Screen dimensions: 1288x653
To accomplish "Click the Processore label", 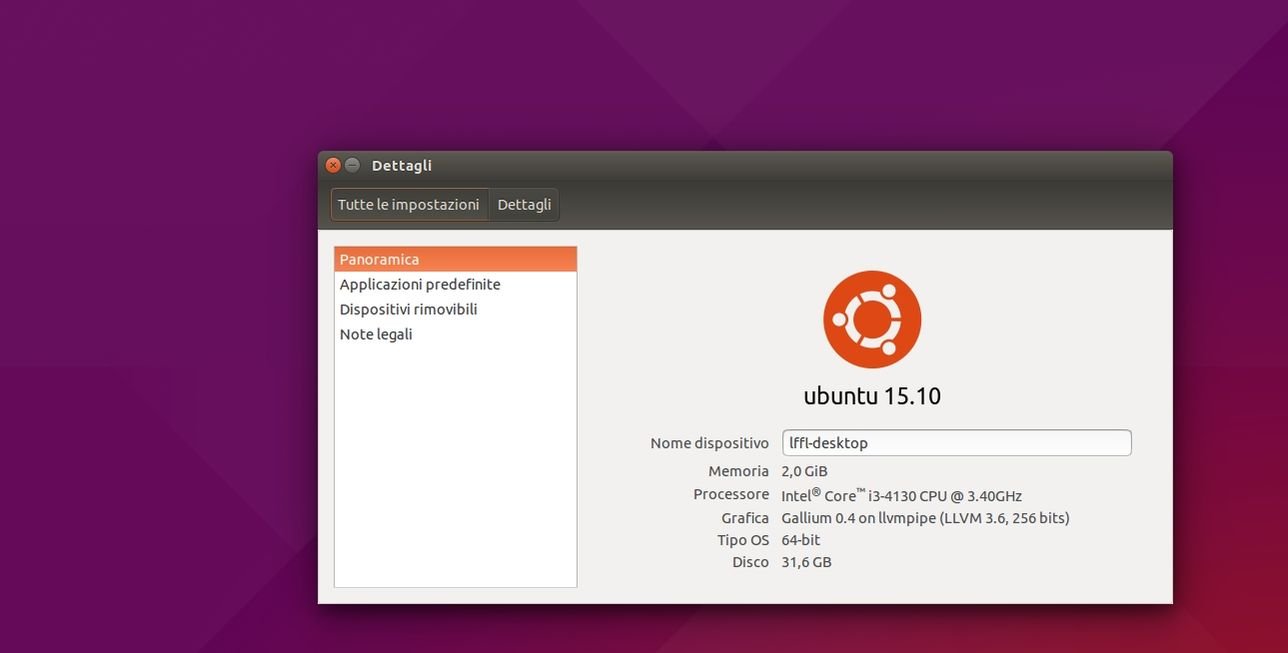I will [x=731, y=494].
